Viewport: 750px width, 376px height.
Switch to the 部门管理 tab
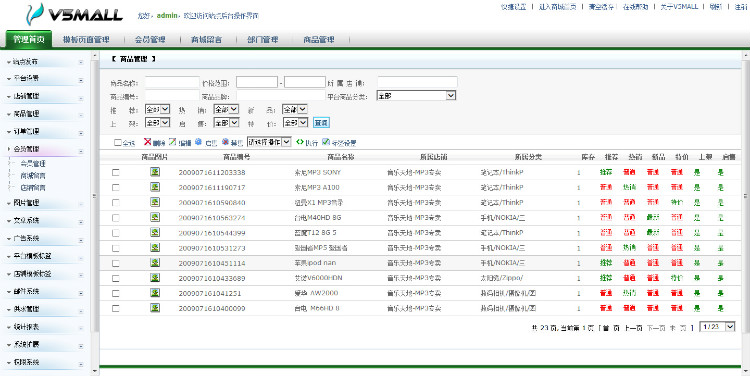point(263,40)
